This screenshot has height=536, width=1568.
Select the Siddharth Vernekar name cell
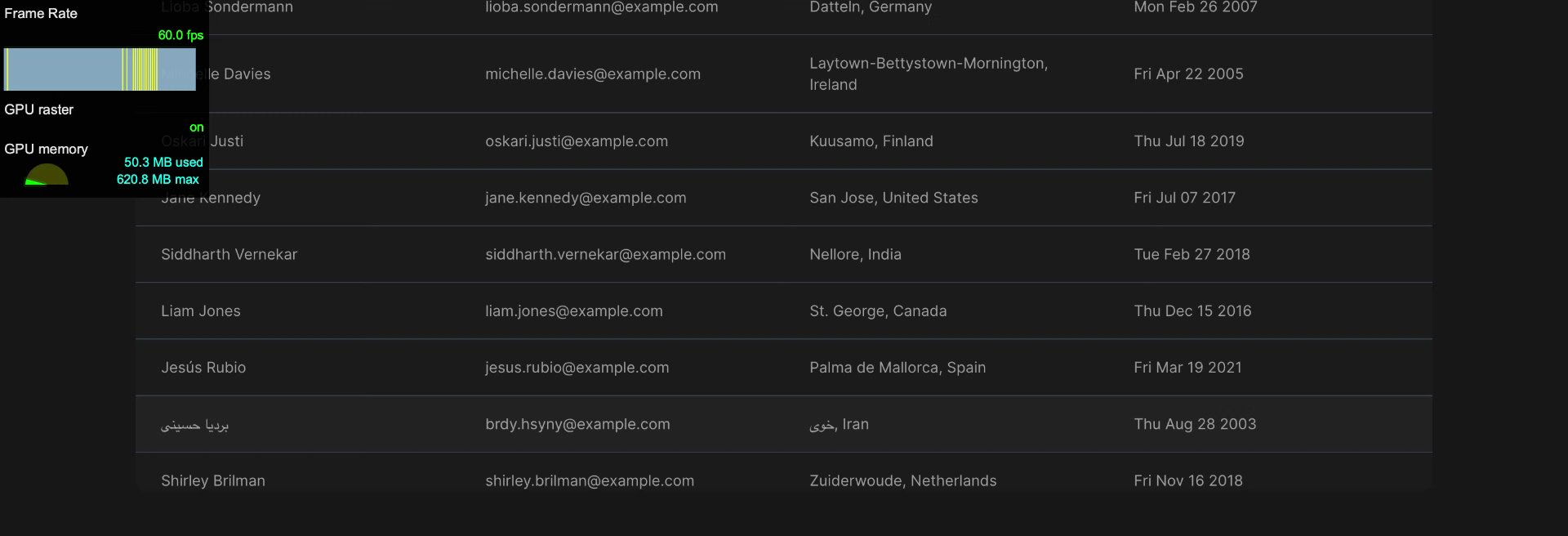click(229, 254)
